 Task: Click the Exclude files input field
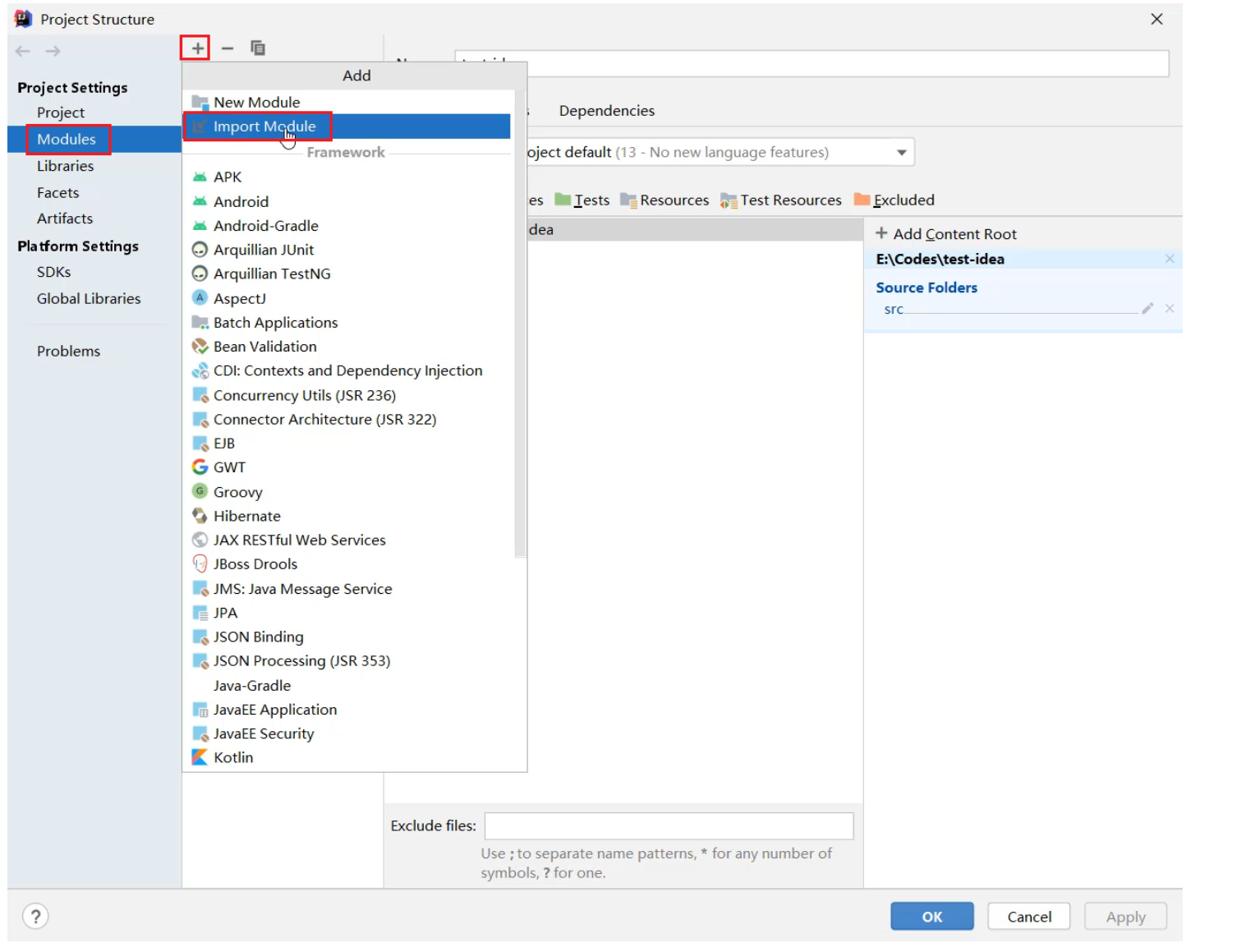(669, 826)
